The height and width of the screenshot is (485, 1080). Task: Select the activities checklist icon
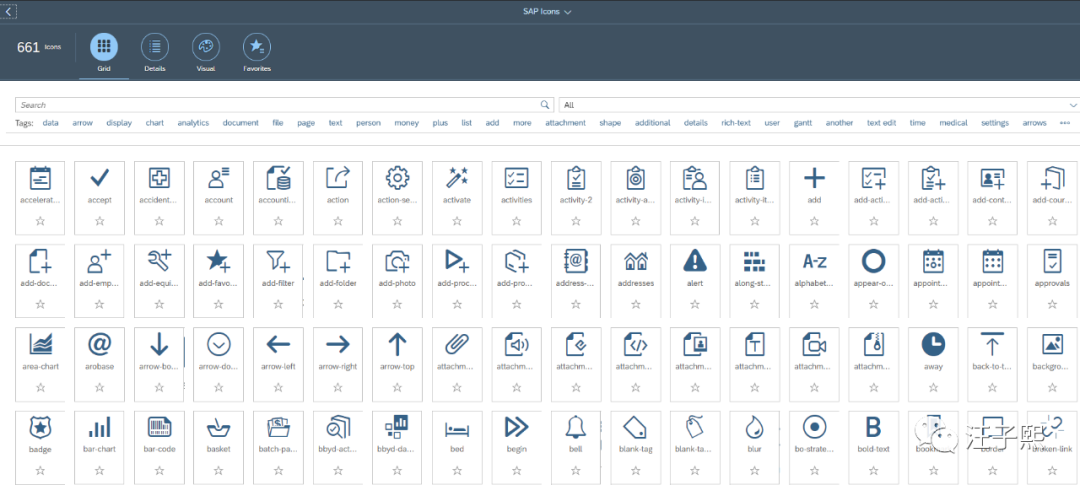517,178
